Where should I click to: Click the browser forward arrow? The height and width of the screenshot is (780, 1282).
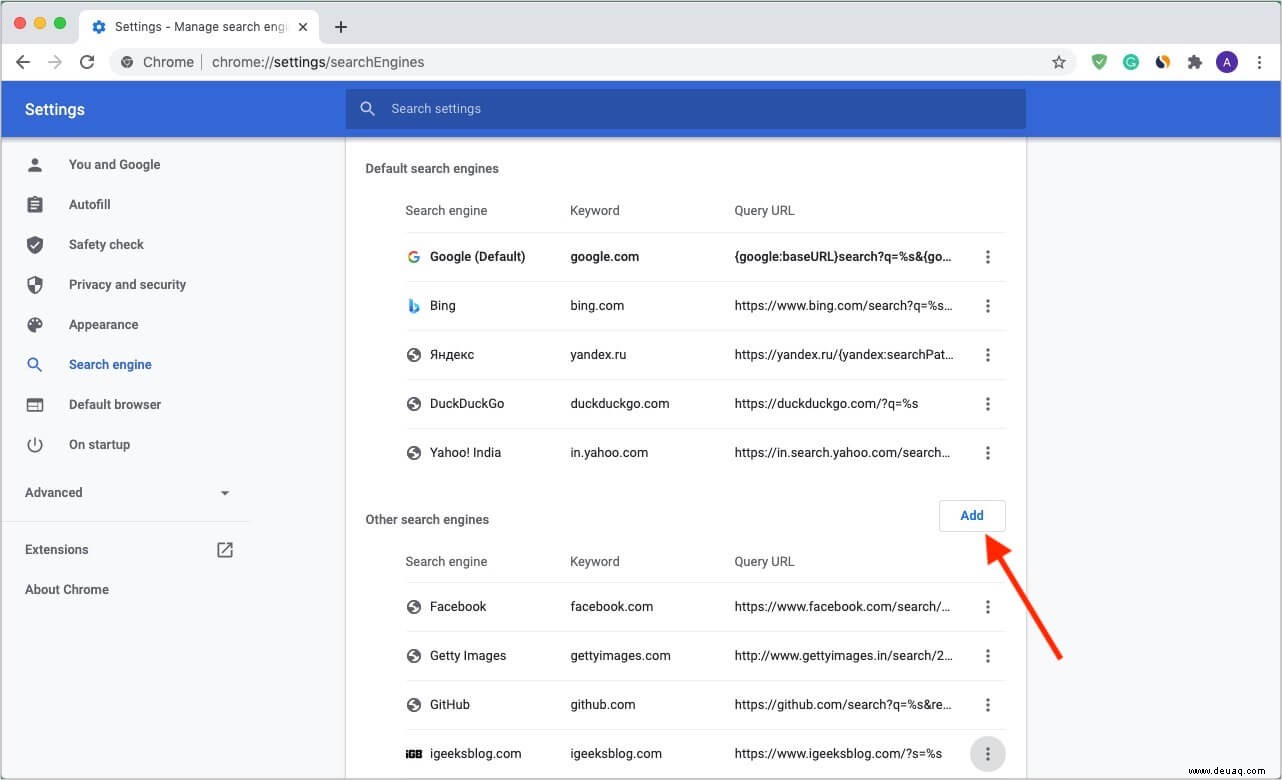pyautogui.click(x=55, y=62)
